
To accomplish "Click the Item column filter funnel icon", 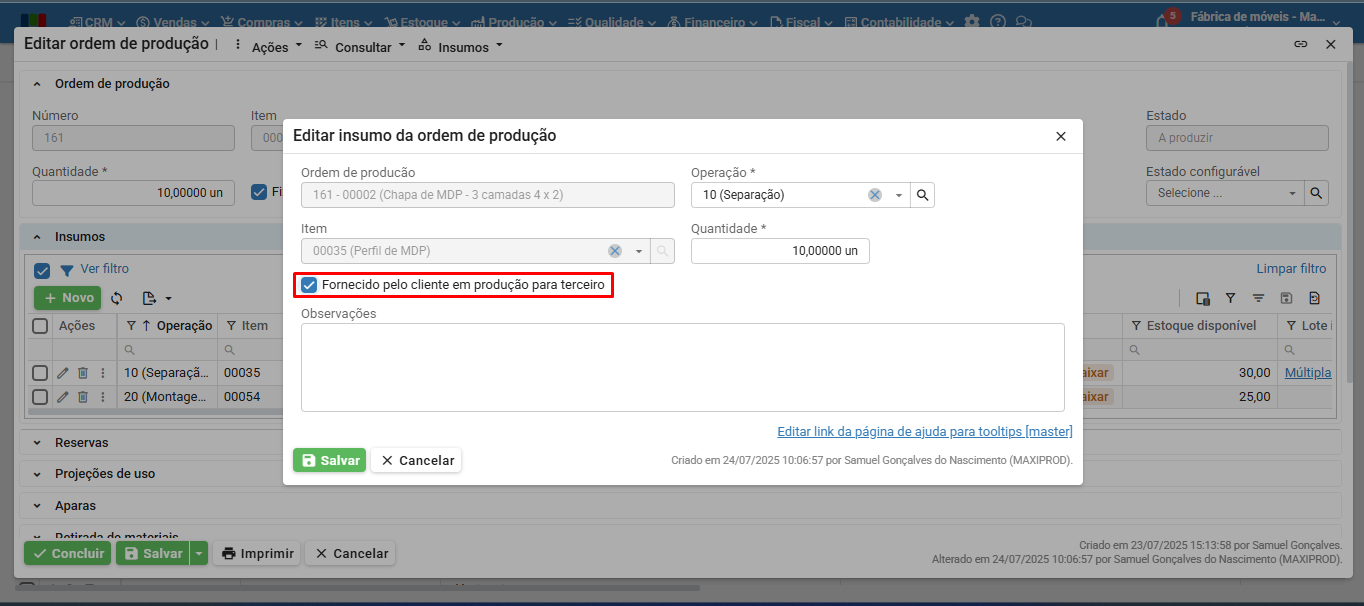I will point(231,326).
